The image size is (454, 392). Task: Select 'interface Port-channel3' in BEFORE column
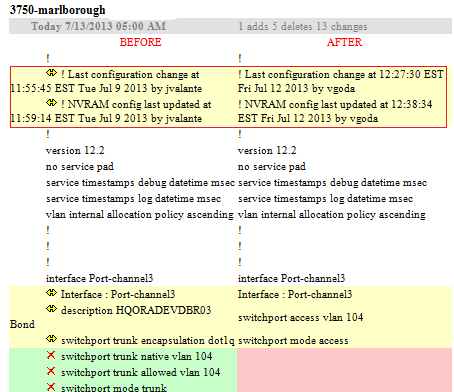[x=99, y=278]
